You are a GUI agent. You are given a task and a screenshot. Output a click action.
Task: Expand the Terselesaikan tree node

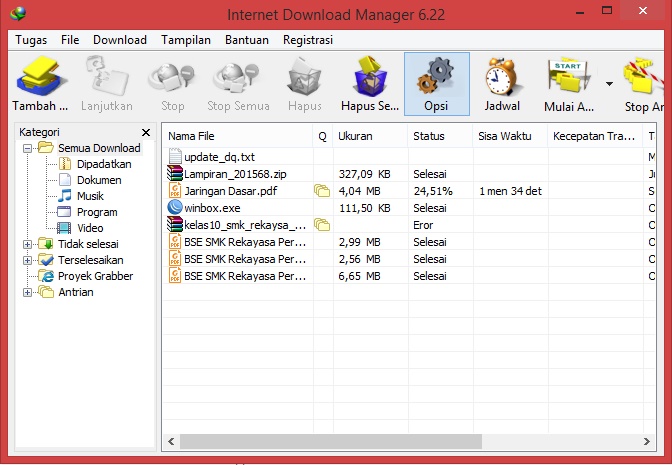click(x=27, y=260)
